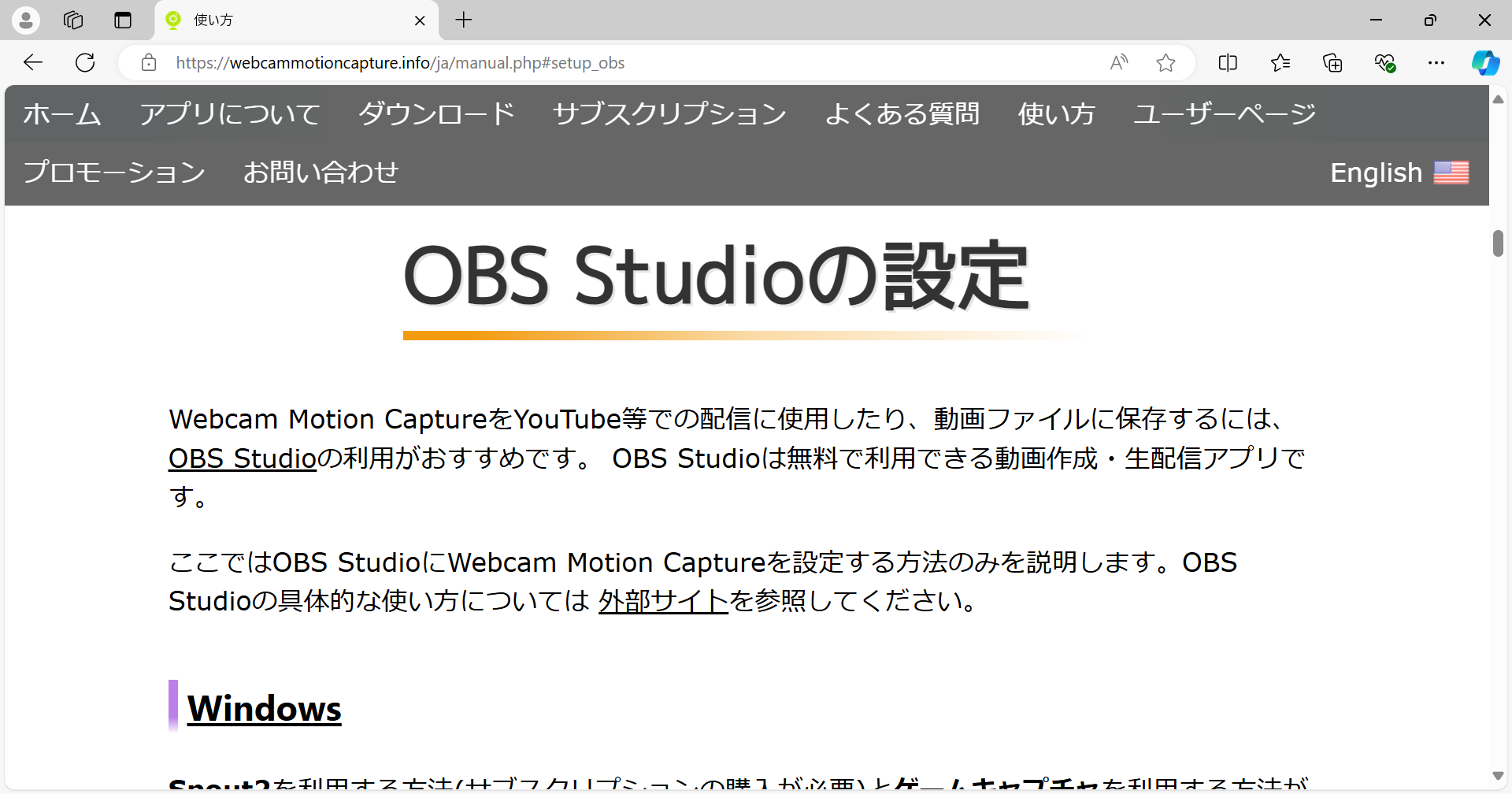Click the address bar URL

tap(400, 63)
